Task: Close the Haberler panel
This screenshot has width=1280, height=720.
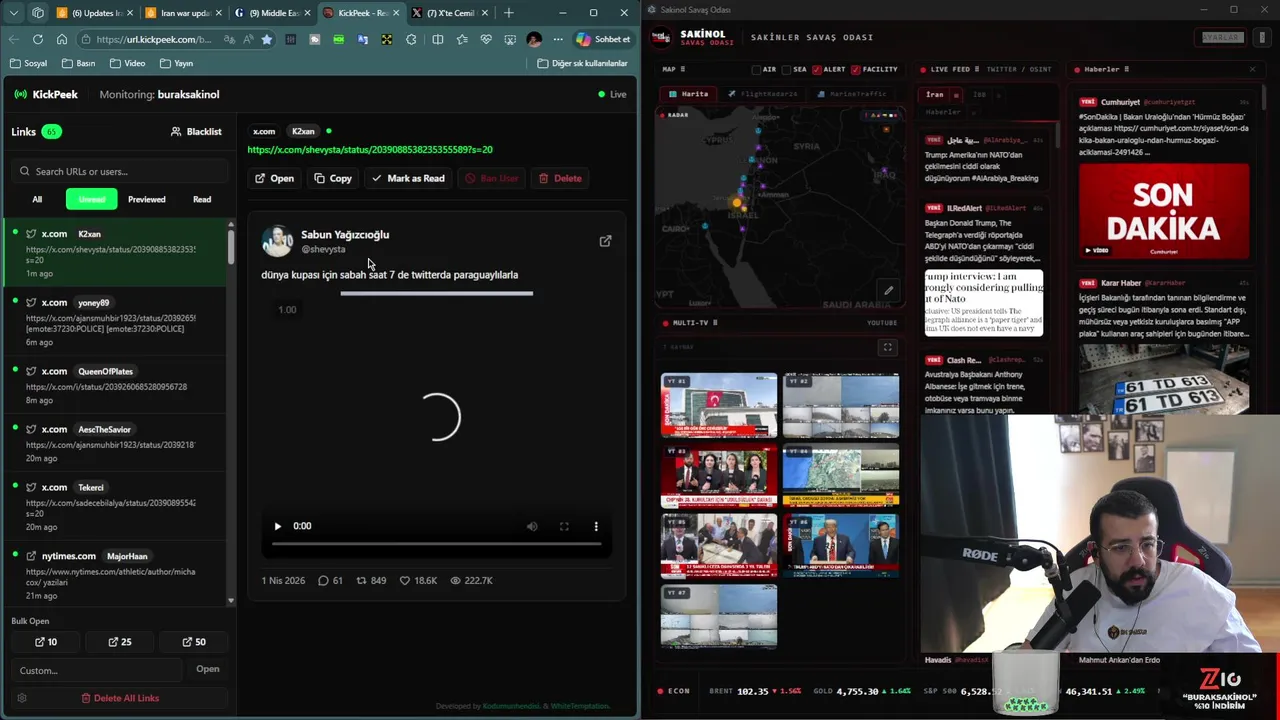Action: click(1252, 69)
